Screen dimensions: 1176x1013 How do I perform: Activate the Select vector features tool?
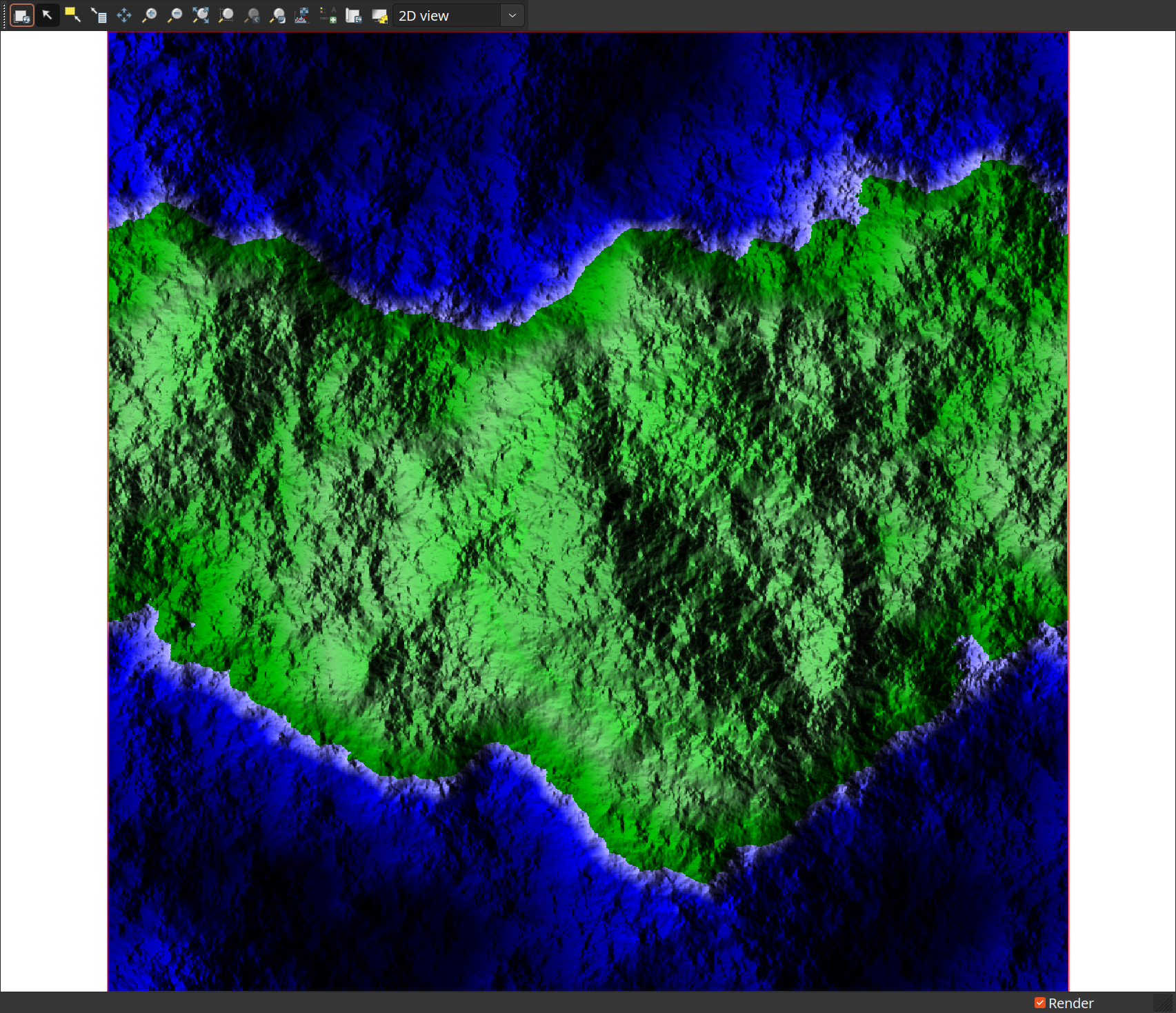pyautogui.click(x=73, y=16)
